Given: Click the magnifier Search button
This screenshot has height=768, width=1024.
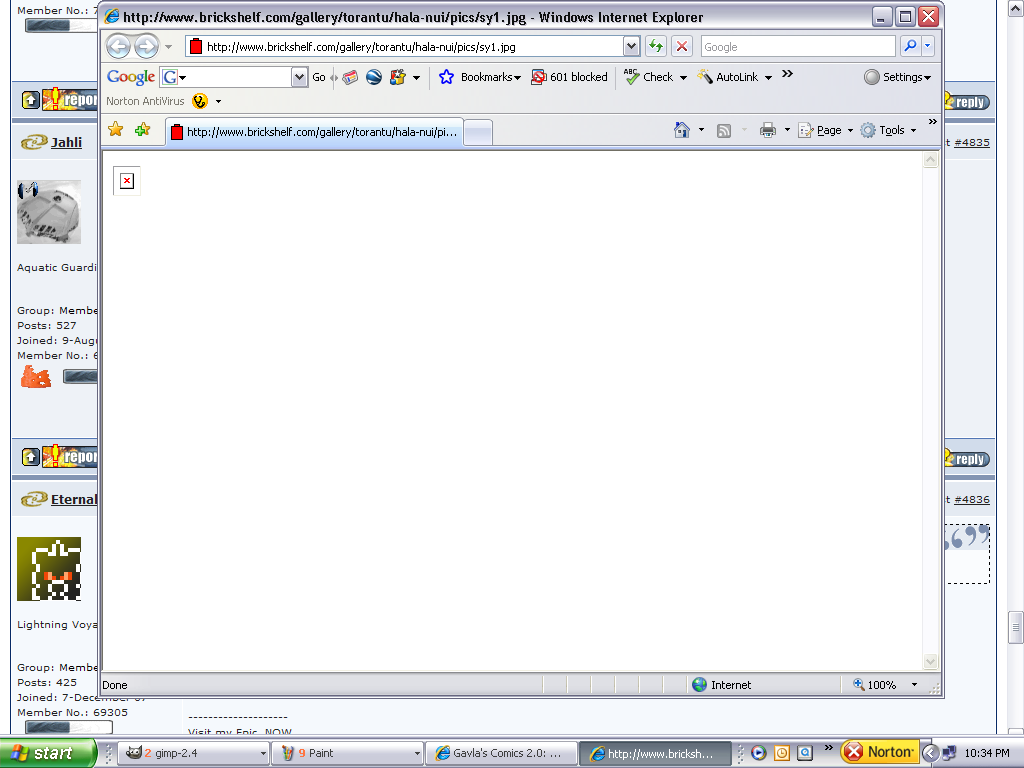Looking at the screenshot, I should (x=910, y=46).
